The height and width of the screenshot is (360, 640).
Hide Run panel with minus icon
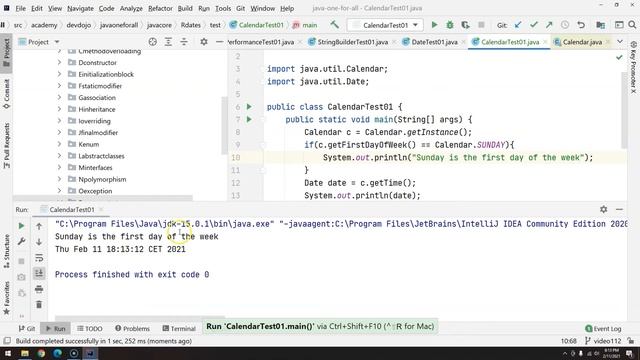point(619,209)
